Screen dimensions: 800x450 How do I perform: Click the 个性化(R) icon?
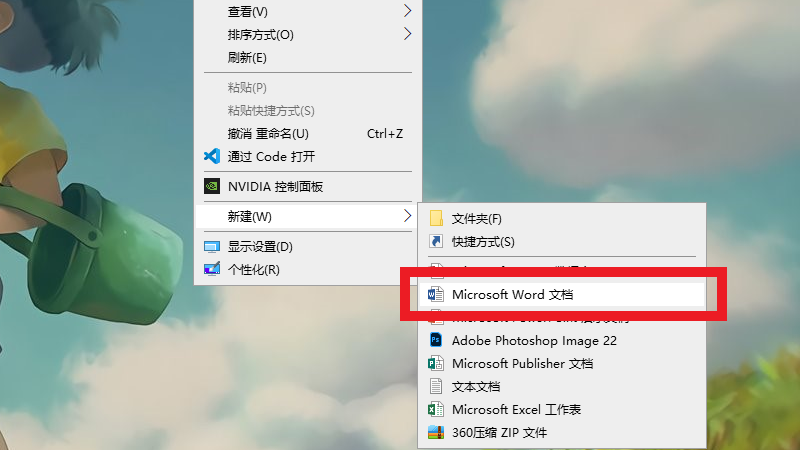pyautogui.click(x=211, y=270)
